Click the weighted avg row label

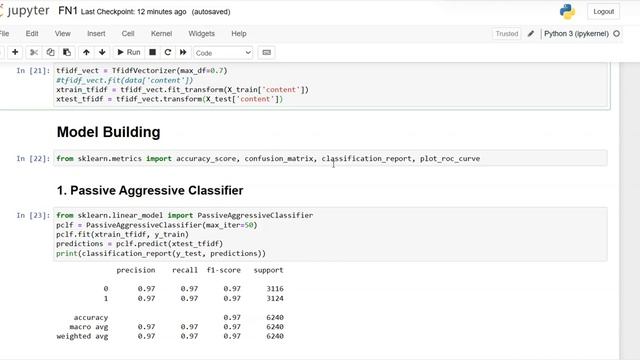82,336
